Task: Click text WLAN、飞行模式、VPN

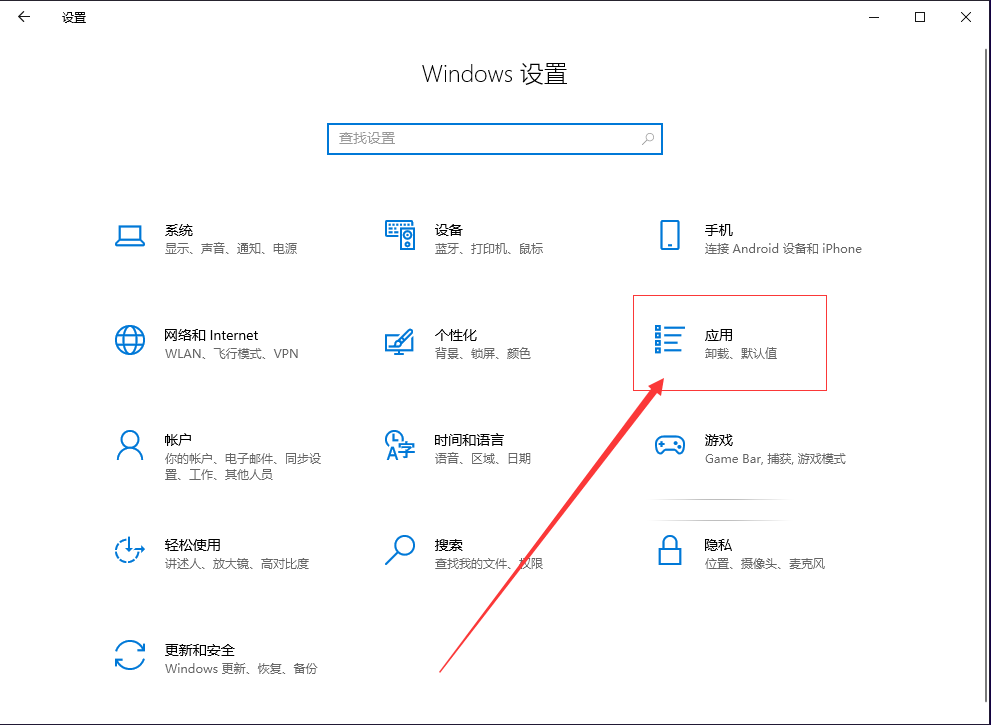Action: tap(231, 353)
